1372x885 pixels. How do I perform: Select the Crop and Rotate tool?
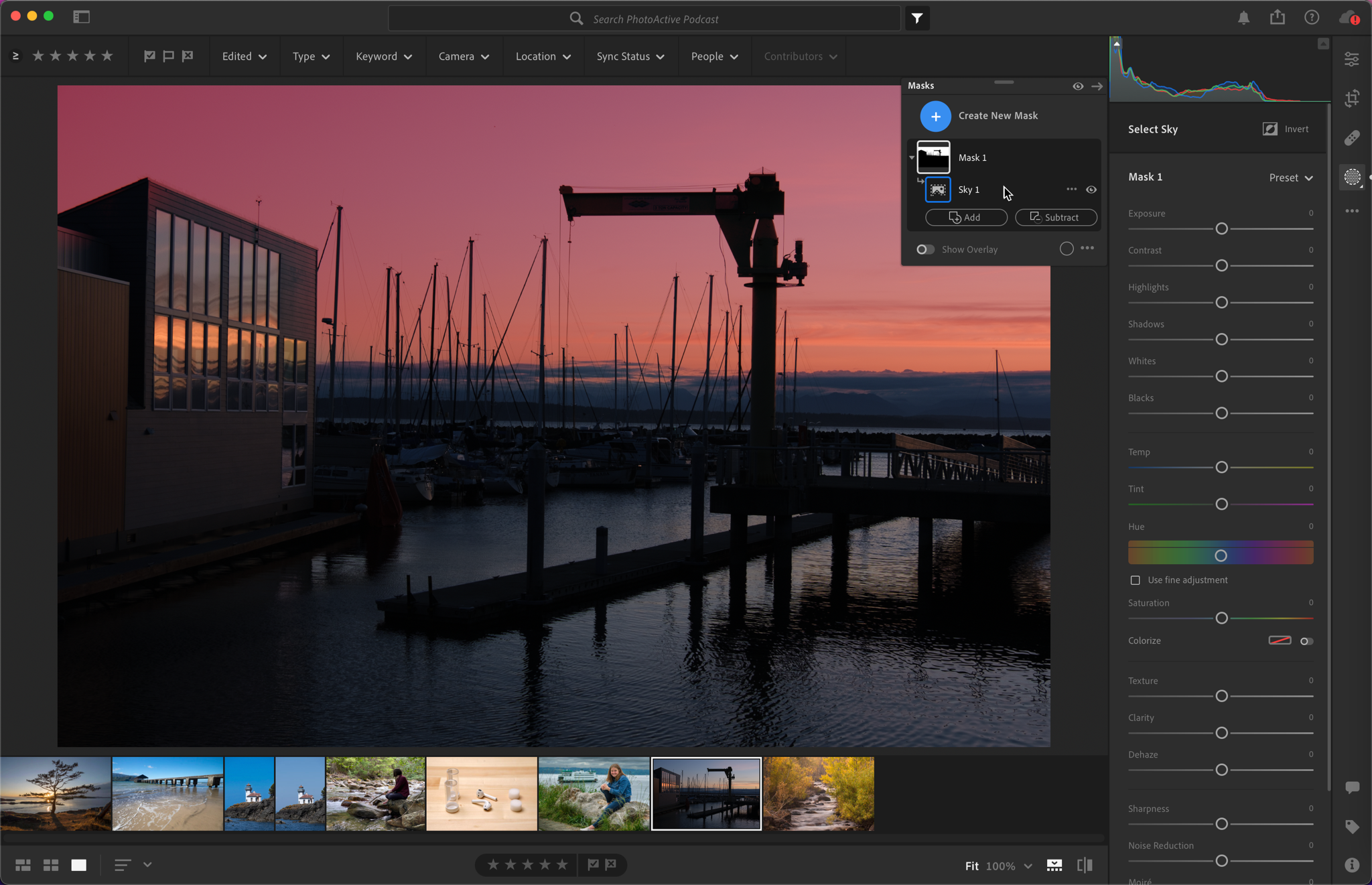point(1352,98)
